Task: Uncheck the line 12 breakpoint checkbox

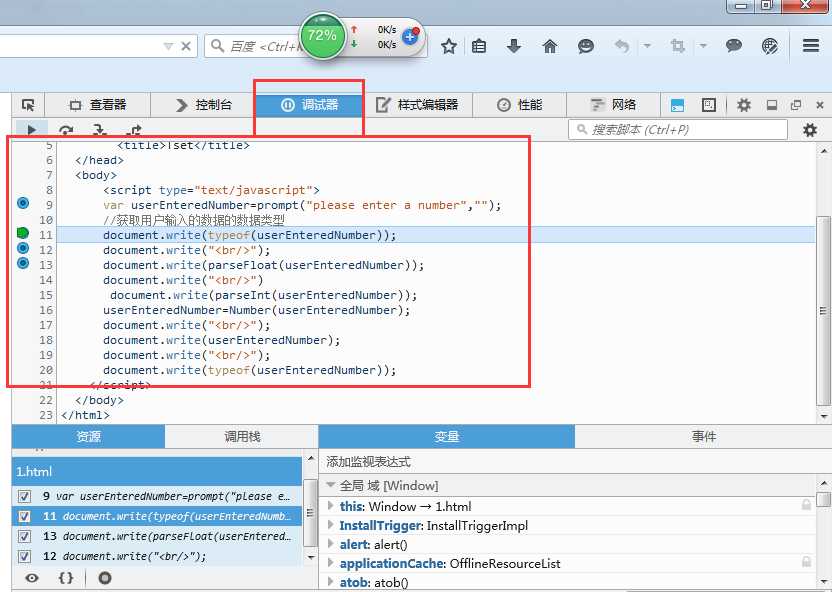Action: click(x=24, y=556)
